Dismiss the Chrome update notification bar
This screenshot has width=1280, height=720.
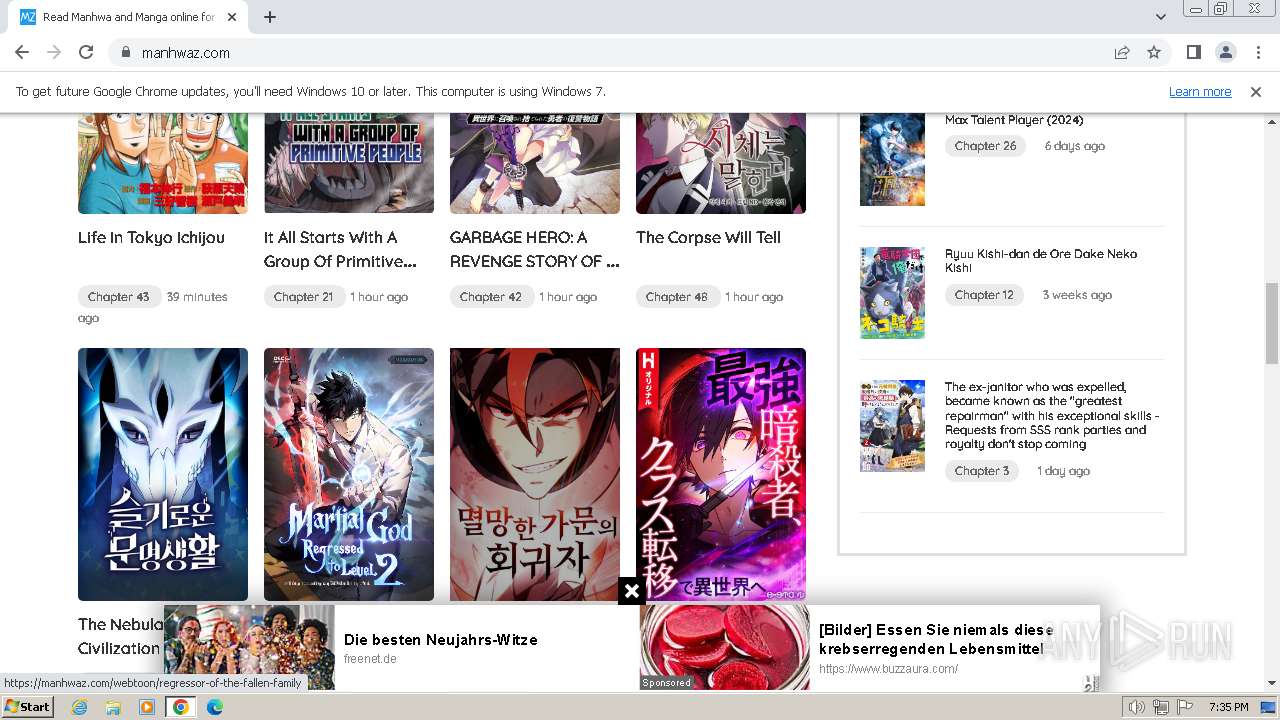pos(1256,91)
